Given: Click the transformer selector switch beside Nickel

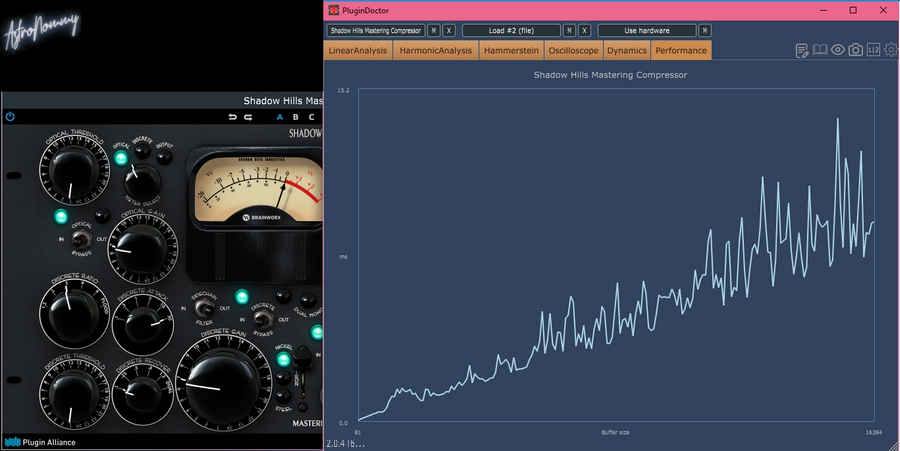Looking at the screenshot, I should pos(302,359).
